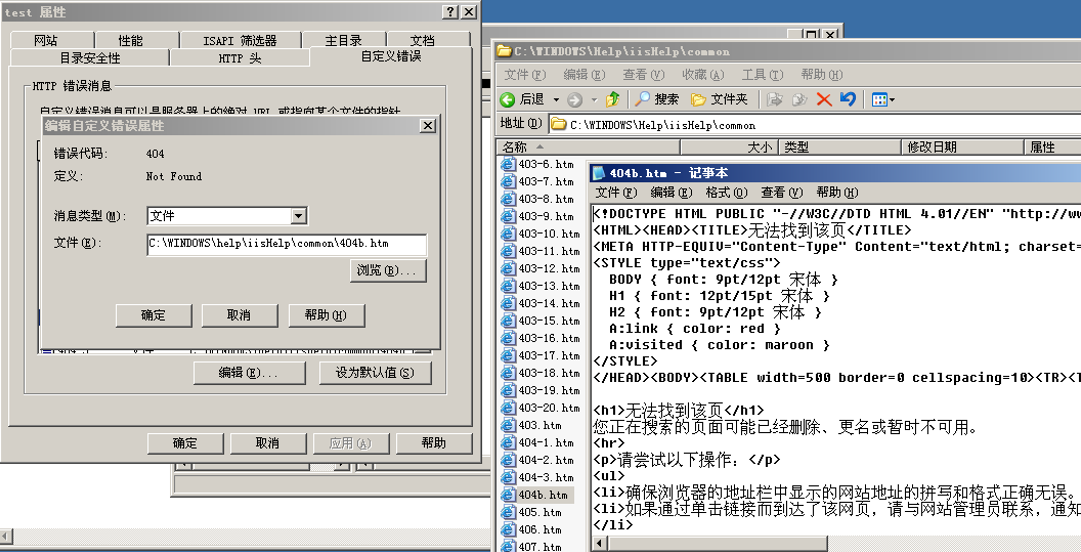The width and height of the screenshot is (1081, 552).
Task: Cancel the edit custom error dialog
Action: 239,316
